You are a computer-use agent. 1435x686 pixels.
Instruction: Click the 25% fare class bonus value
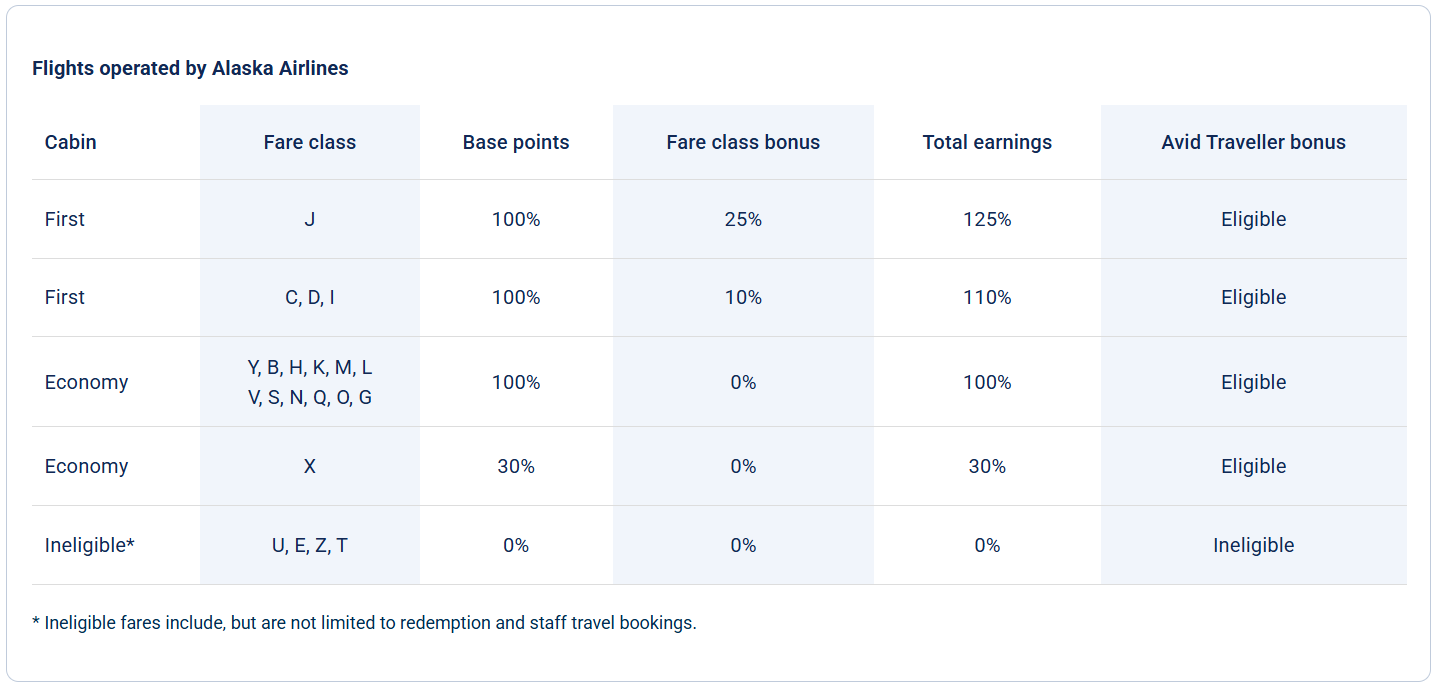(743, 219)
